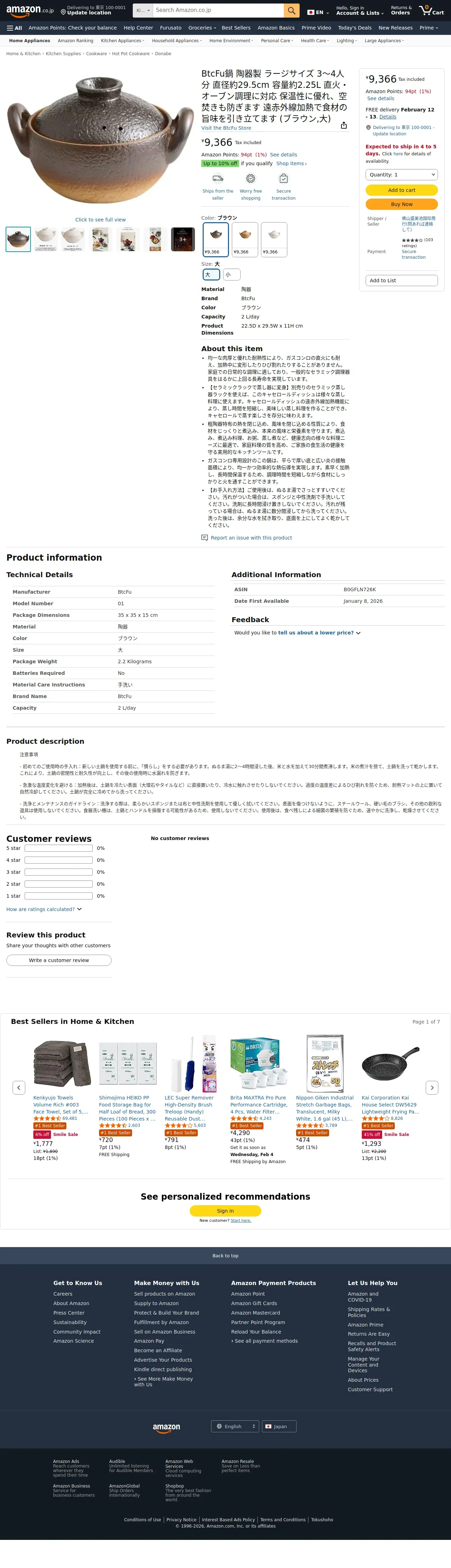Visit the BtcFu Store link
This screenshot has width=451, height=1568.
(x=227, y=128)
